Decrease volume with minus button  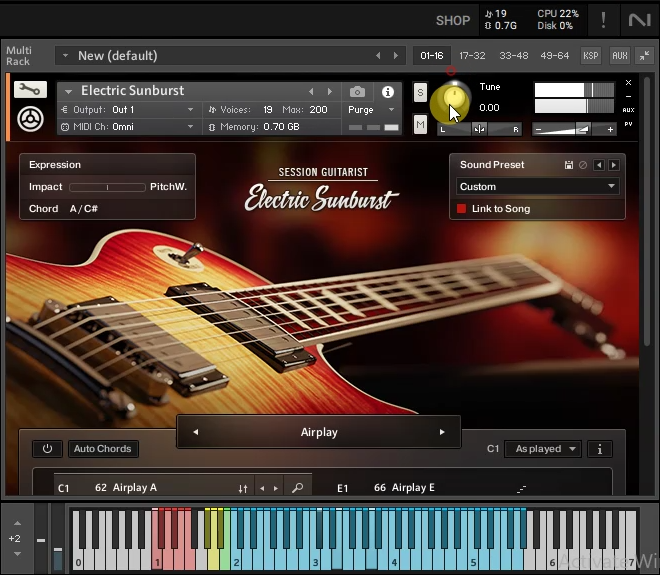point(538,130)
